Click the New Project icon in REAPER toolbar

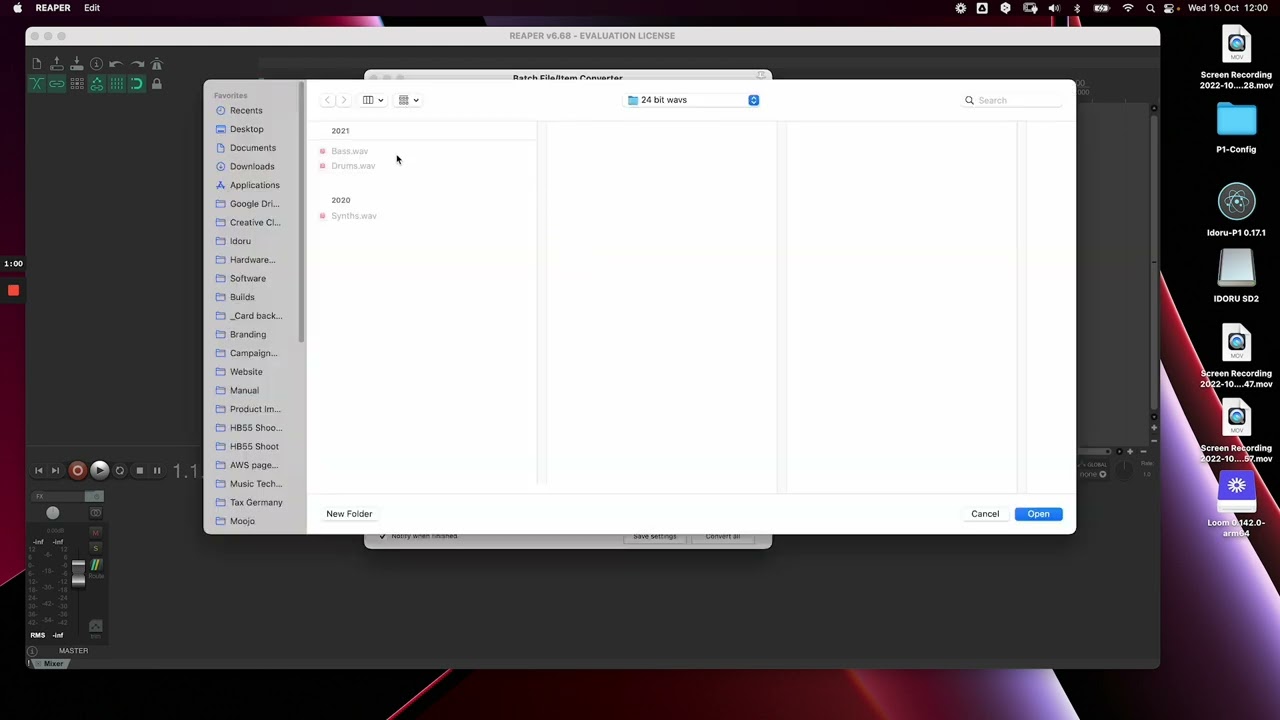37,64
